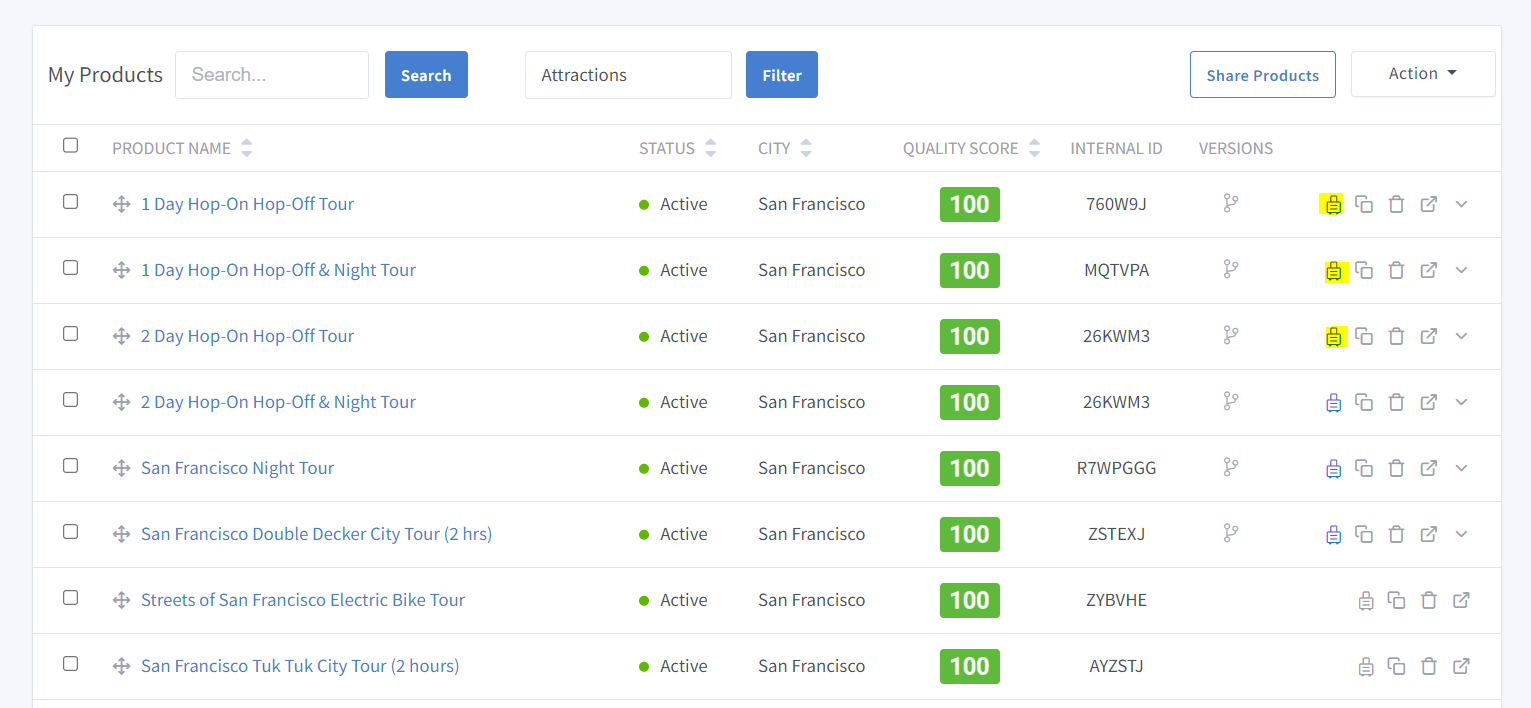Click the Share Products button
1531x708 pixels.
[1262, 75]
